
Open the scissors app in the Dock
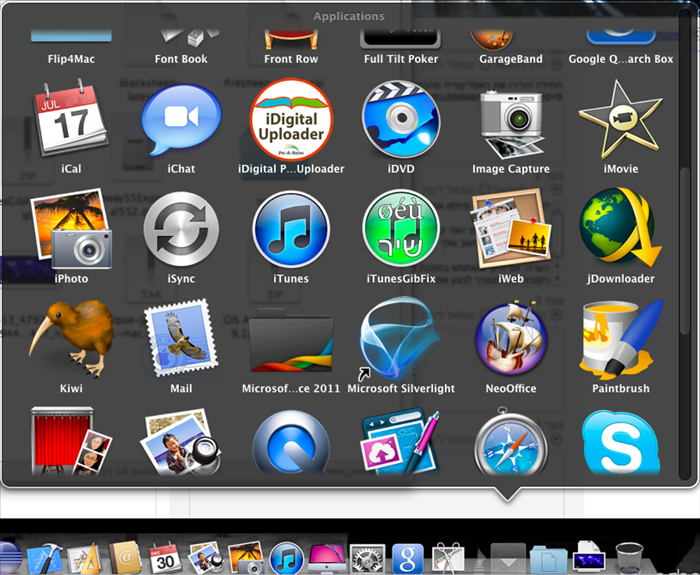pyautogui.click(x=448, y=558)
